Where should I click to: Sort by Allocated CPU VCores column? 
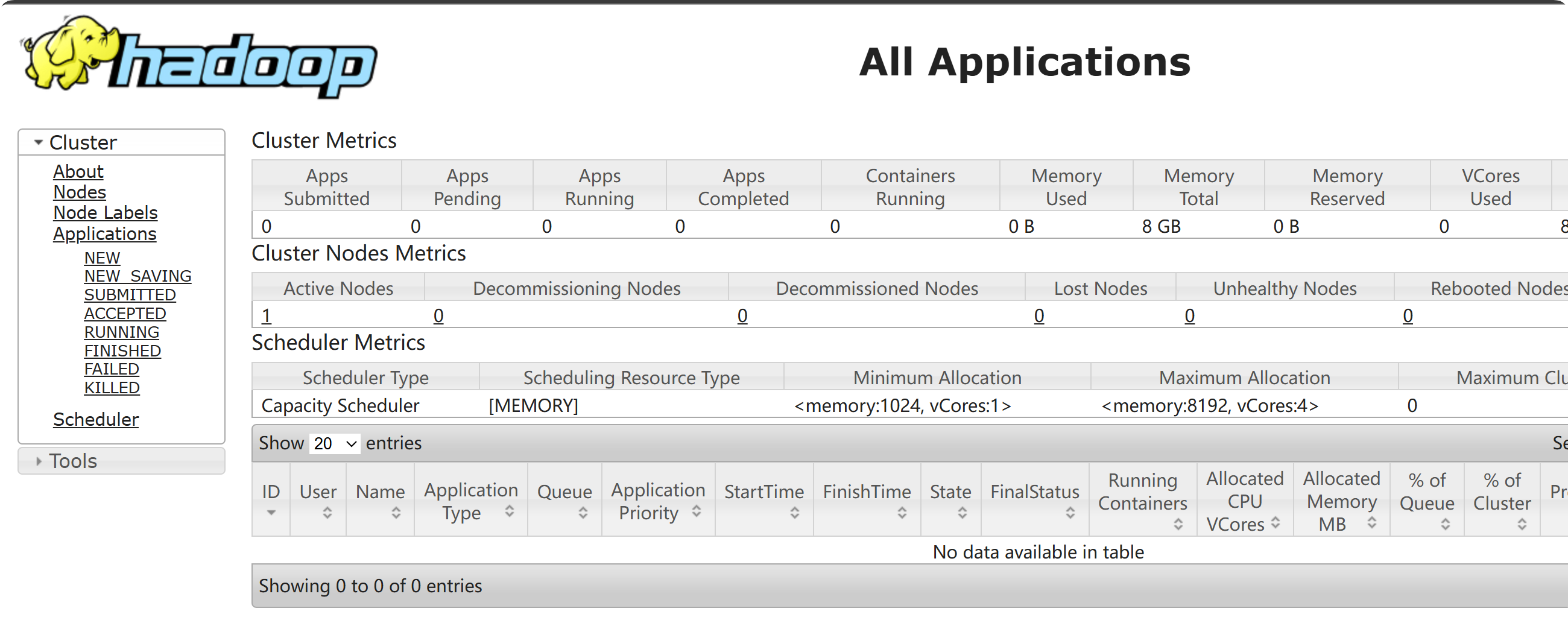(x=1245, y=501)
